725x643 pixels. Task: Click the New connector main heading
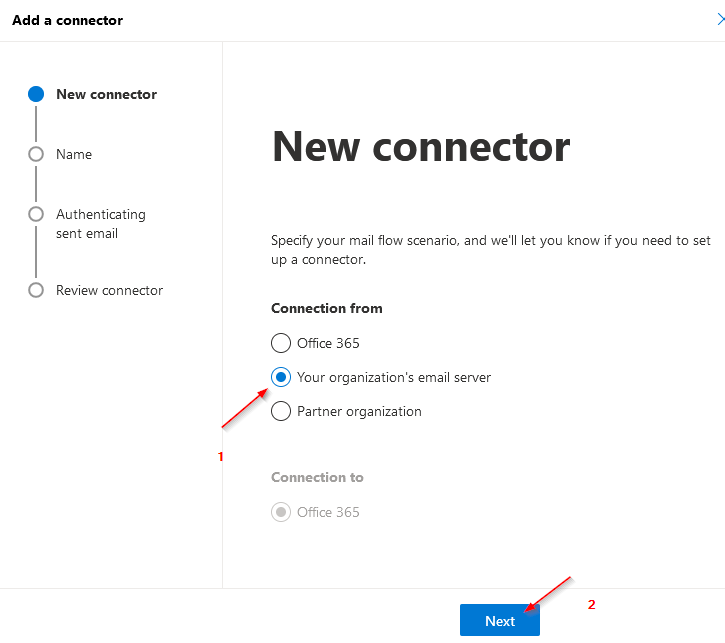point(421,147)
